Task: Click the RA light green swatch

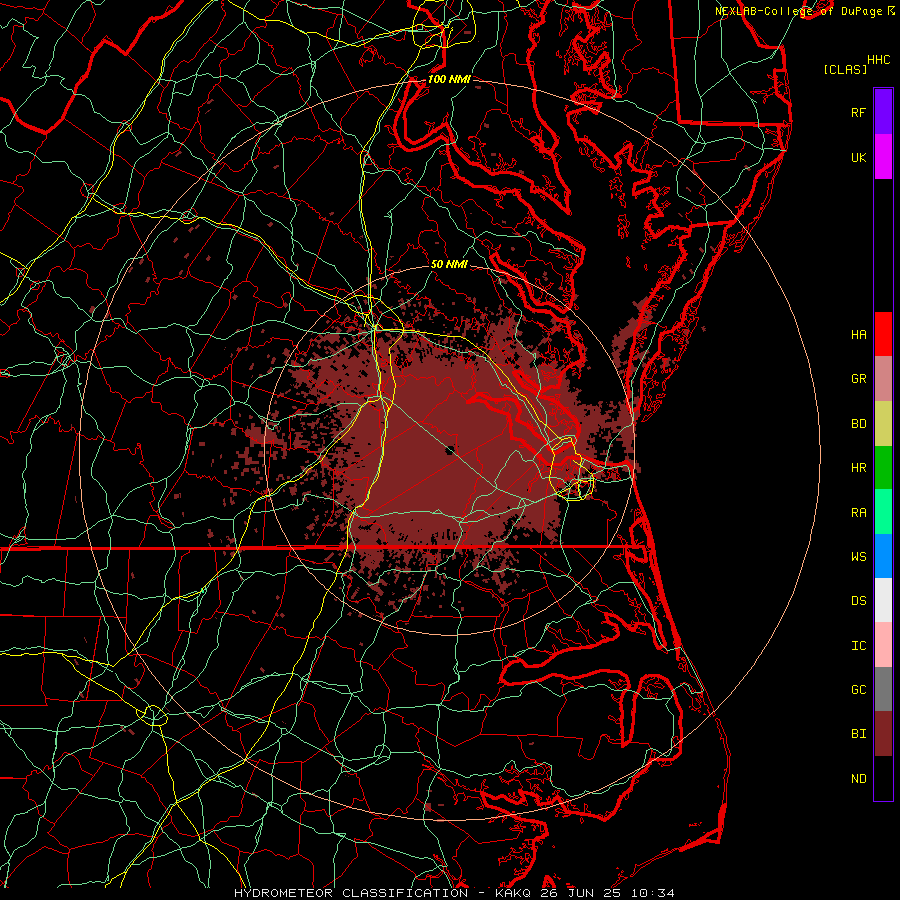Action: point(883,512)
